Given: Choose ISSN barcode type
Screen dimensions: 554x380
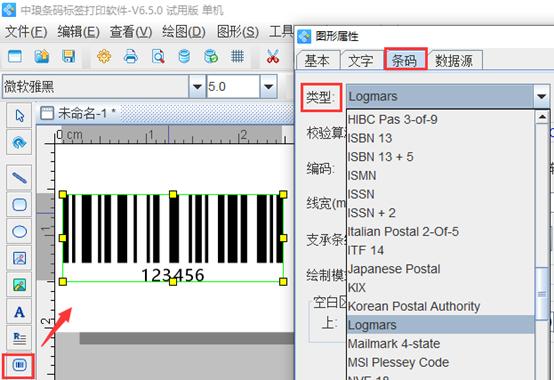Looking at the screenshot, I should pos(441,194).
